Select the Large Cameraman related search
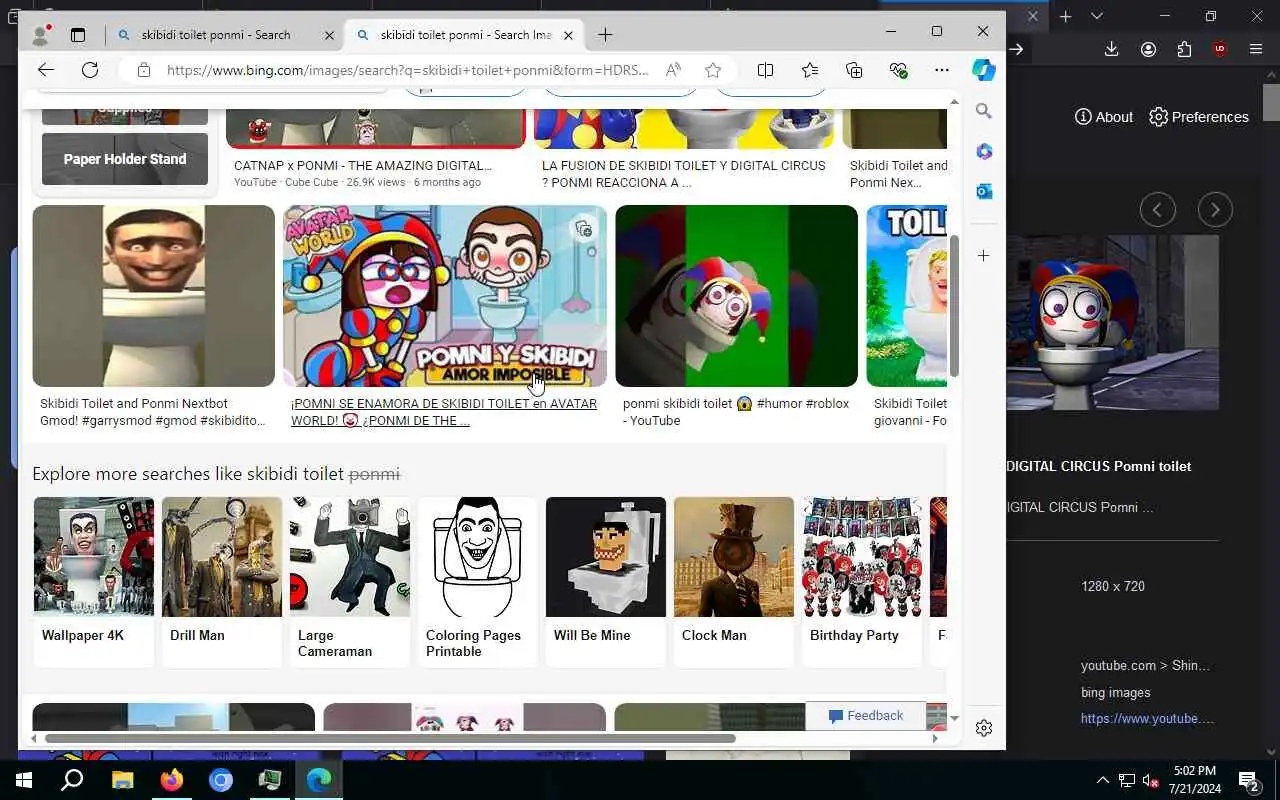The height and width of the screenshot is (800, 1280). (x=350, y=582)
